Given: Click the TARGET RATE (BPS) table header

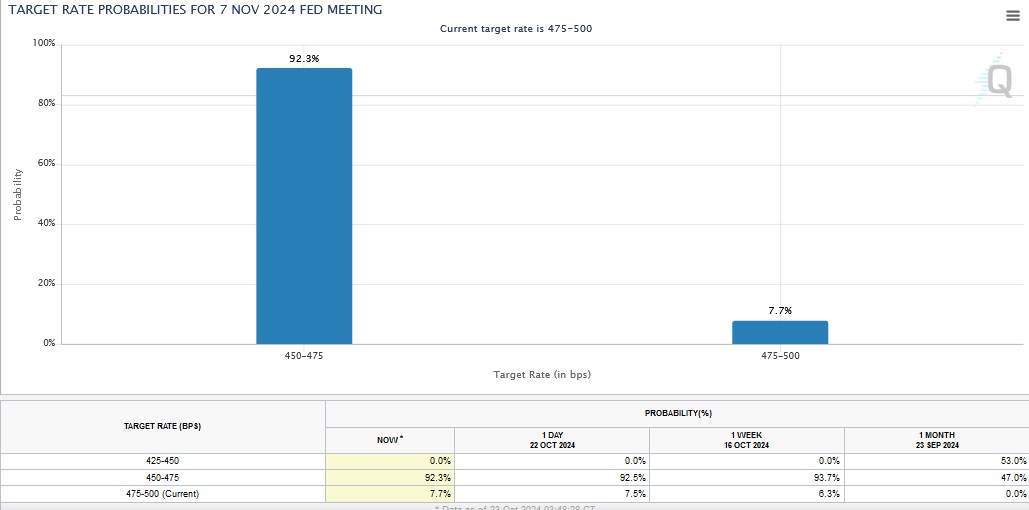Looking at the screenshot, I should click(x=163, y=426).
